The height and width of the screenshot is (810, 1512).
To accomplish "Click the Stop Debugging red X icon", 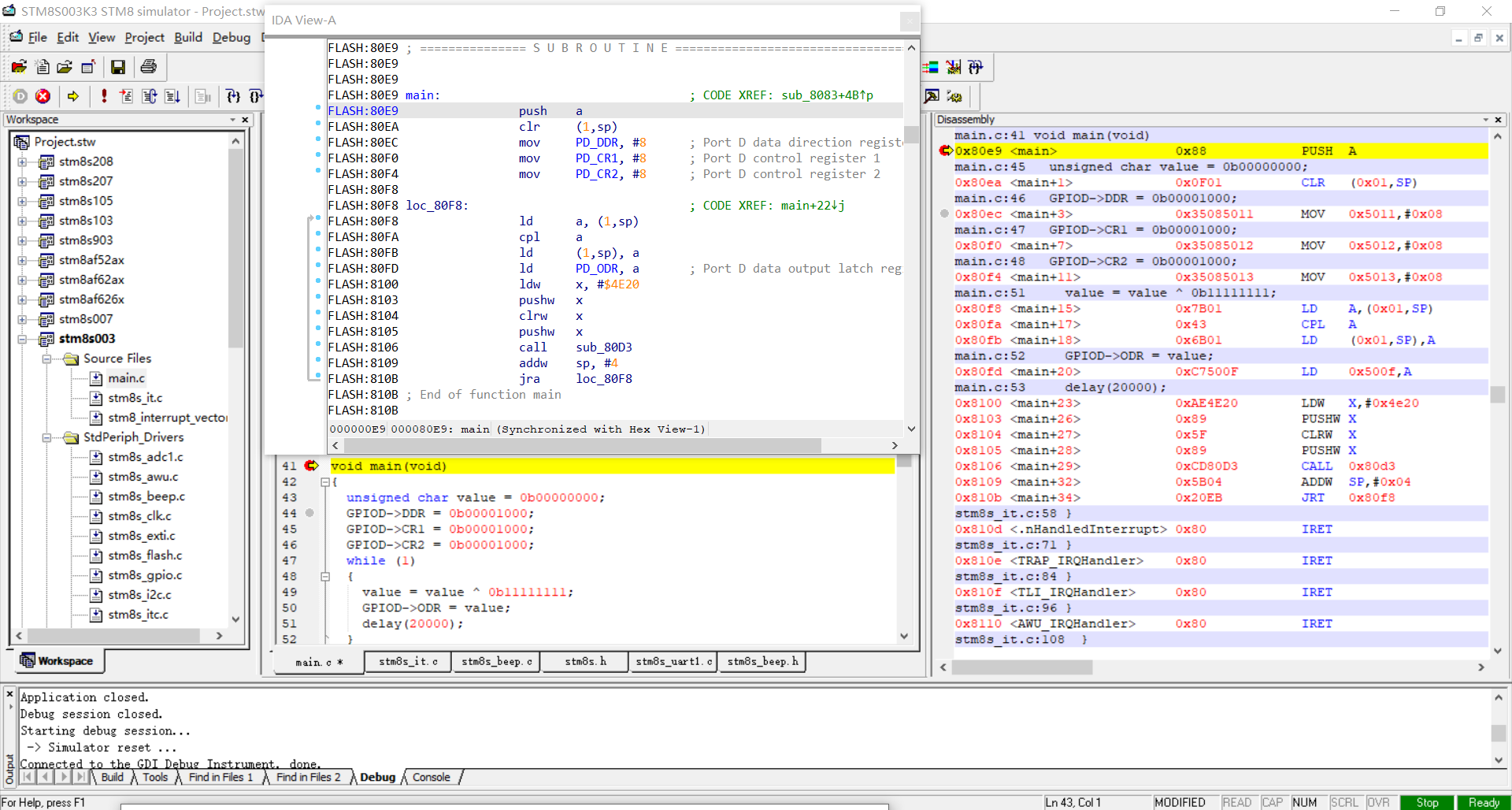I will tap(43, 96).
